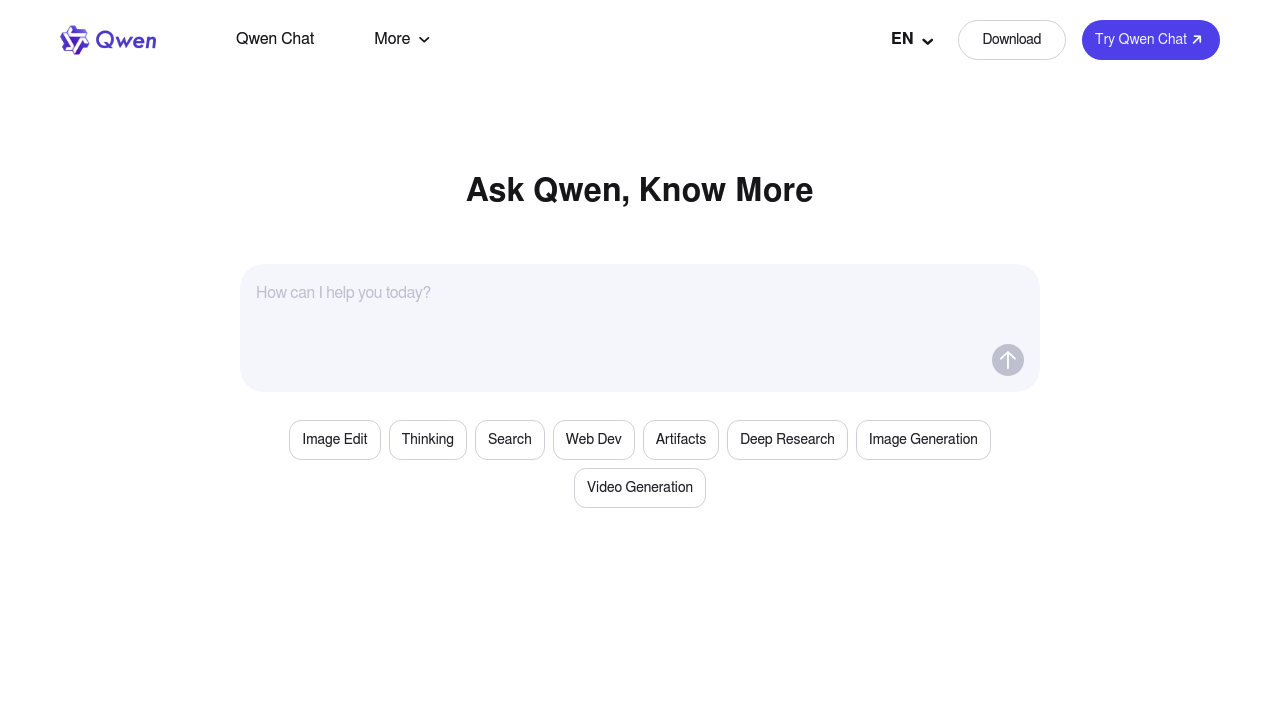1280x720 pixels.
Task: Expand the More navigation chevron
Action: [424, 40]
